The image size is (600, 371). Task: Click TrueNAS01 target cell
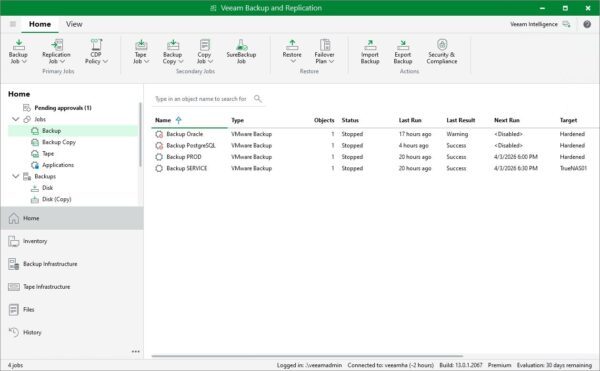click(573, 168)
